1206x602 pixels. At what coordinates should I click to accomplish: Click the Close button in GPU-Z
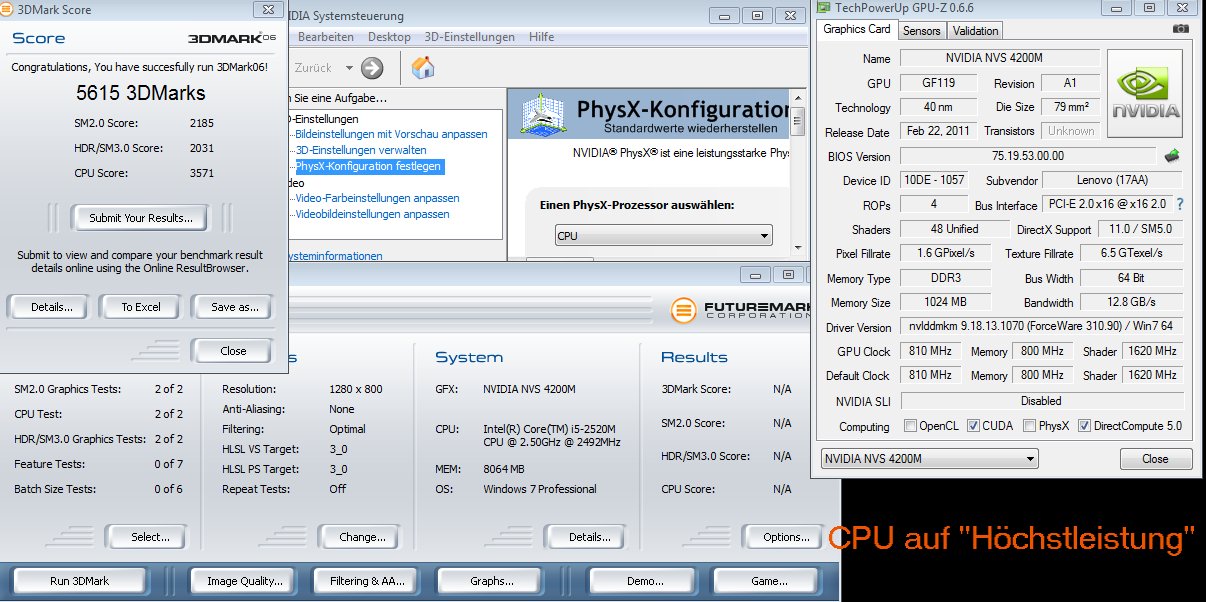pos(1155,459)
